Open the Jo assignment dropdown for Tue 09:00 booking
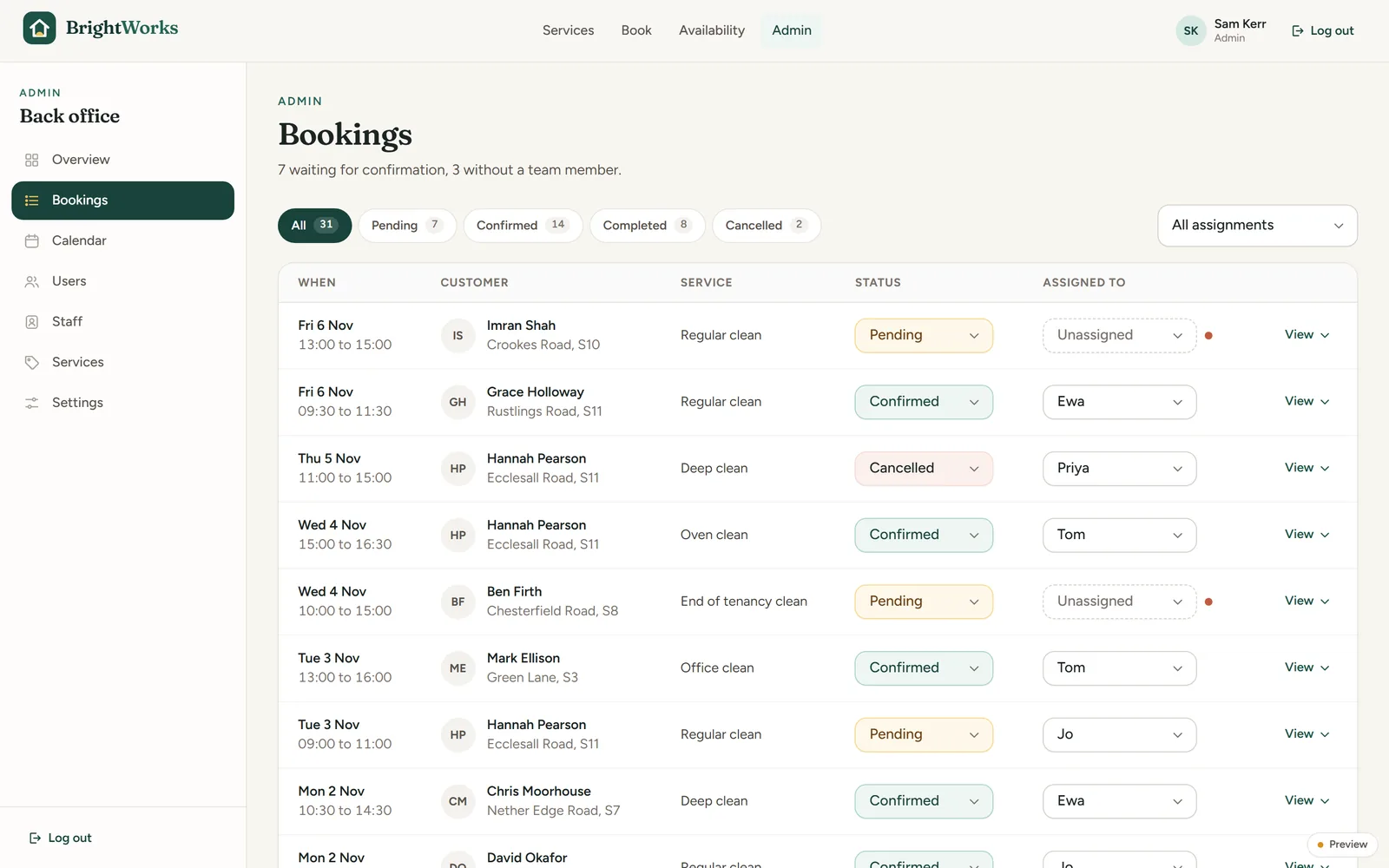Screen dimensions: 1389x868 pyautogui.click(x=1119, y=734)
